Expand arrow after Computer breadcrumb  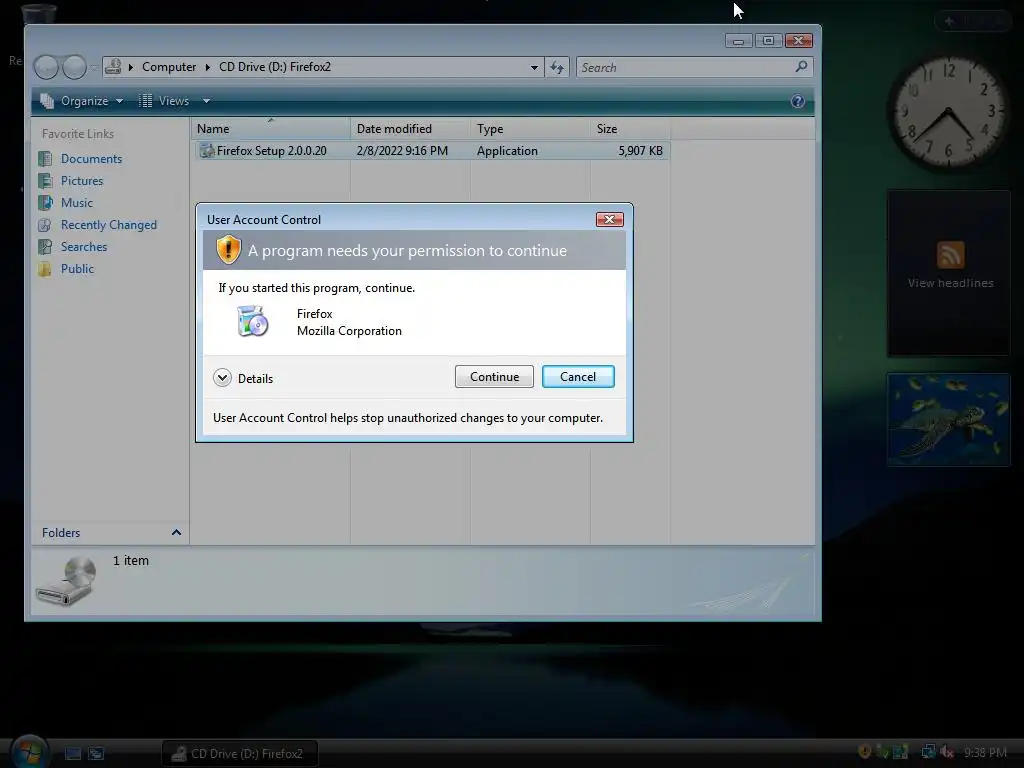point(208,67)
